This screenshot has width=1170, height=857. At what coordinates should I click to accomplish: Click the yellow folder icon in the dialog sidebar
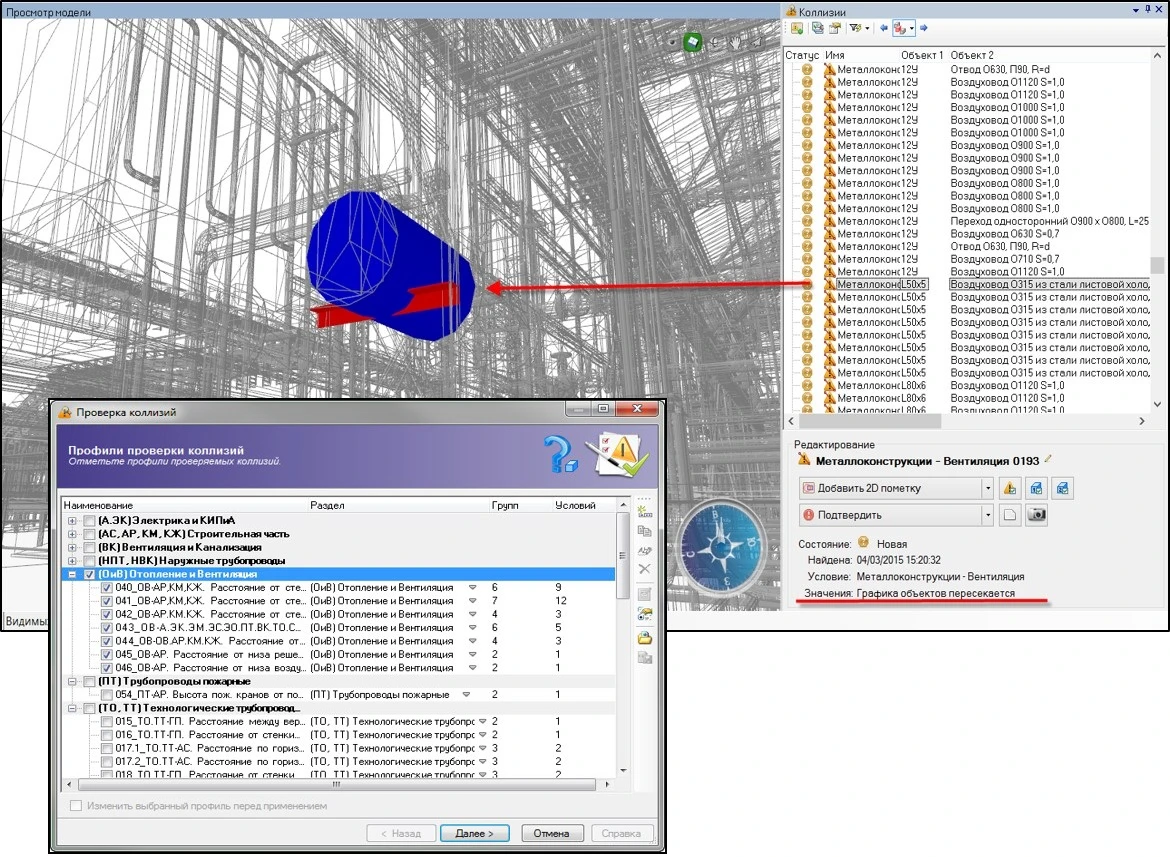(645, 637)
